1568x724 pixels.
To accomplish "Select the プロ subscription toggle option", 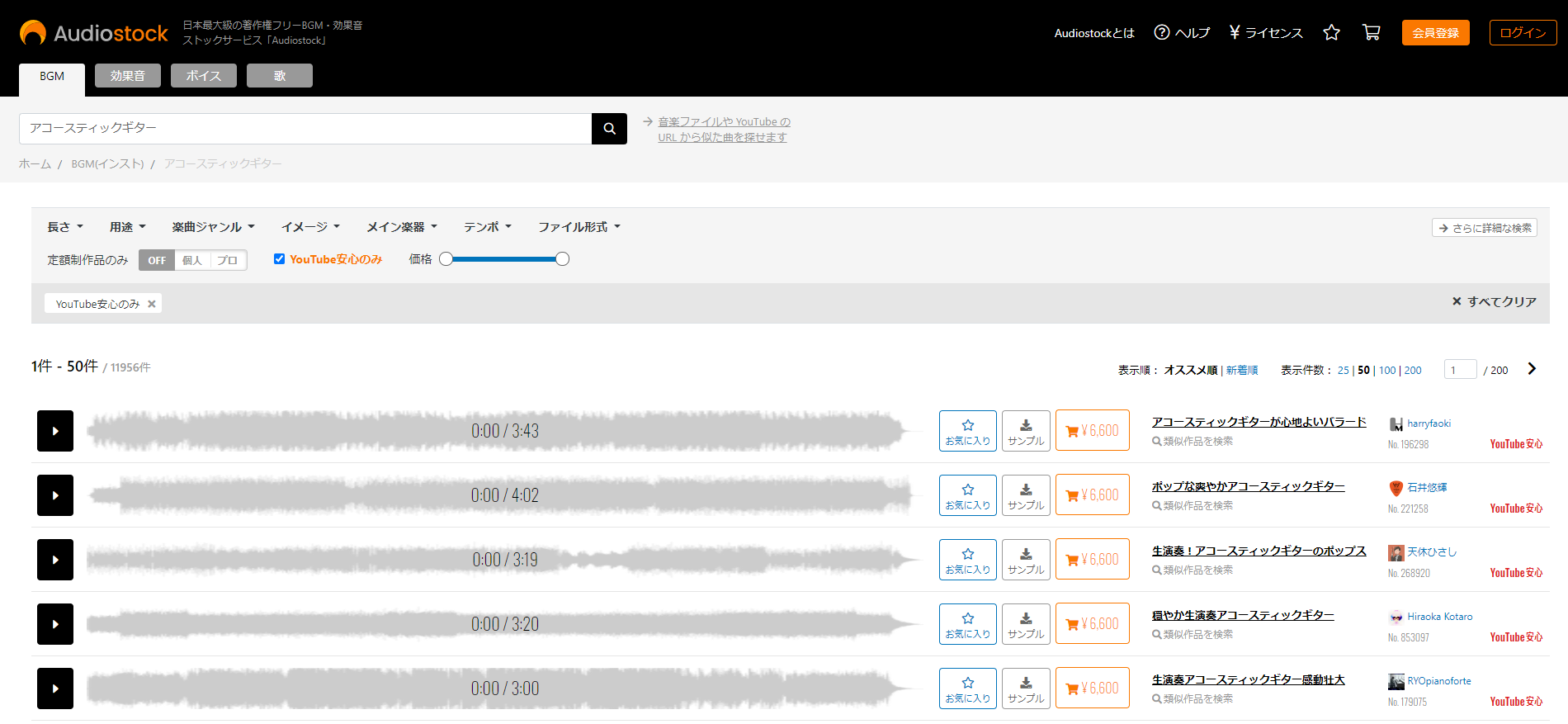I will pos(228,260).
